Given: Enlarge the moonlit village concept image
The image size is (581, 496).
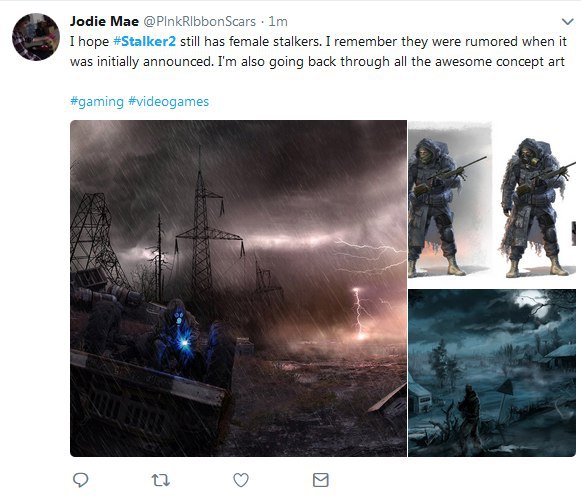Looking at the screenshot, I should coord(492,373).
